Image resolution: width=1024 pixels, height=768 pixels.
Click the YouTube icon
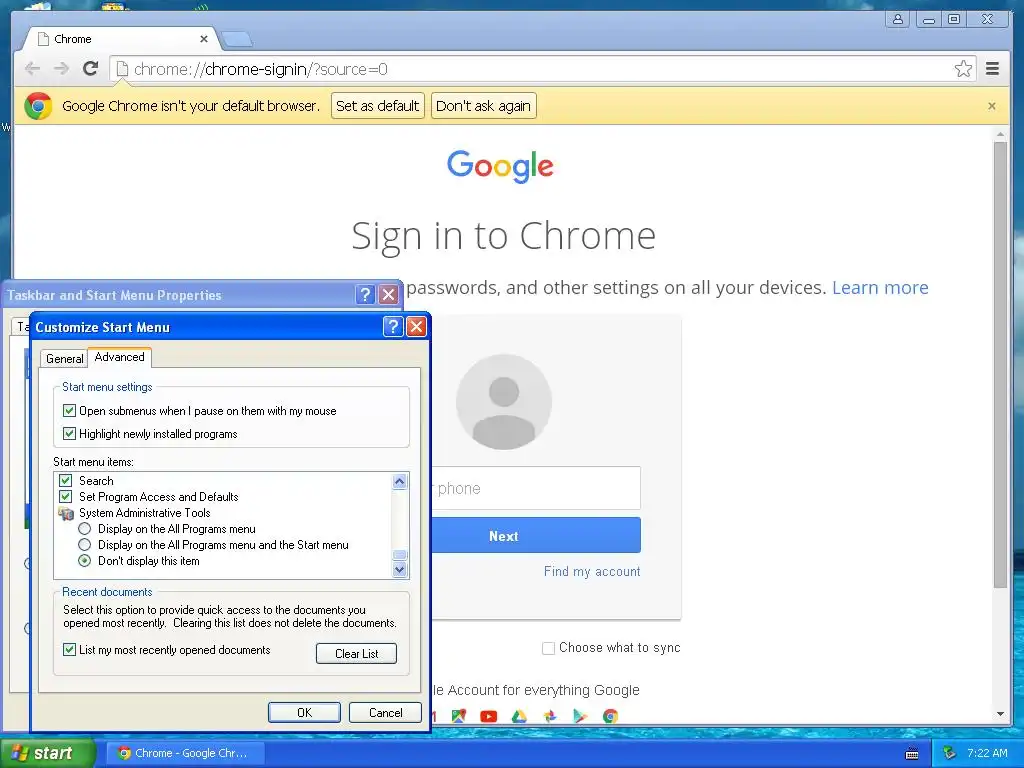coord(488,716)
